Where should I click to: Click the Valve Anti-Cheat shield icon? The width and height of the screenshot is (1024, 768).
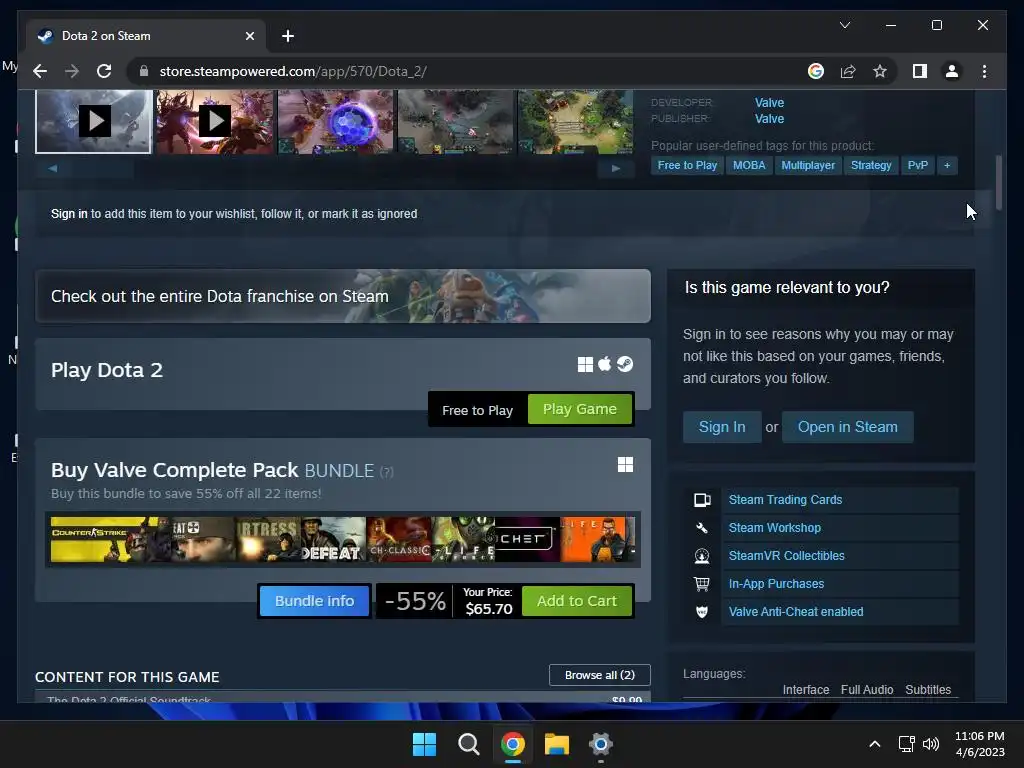point(702,612)
